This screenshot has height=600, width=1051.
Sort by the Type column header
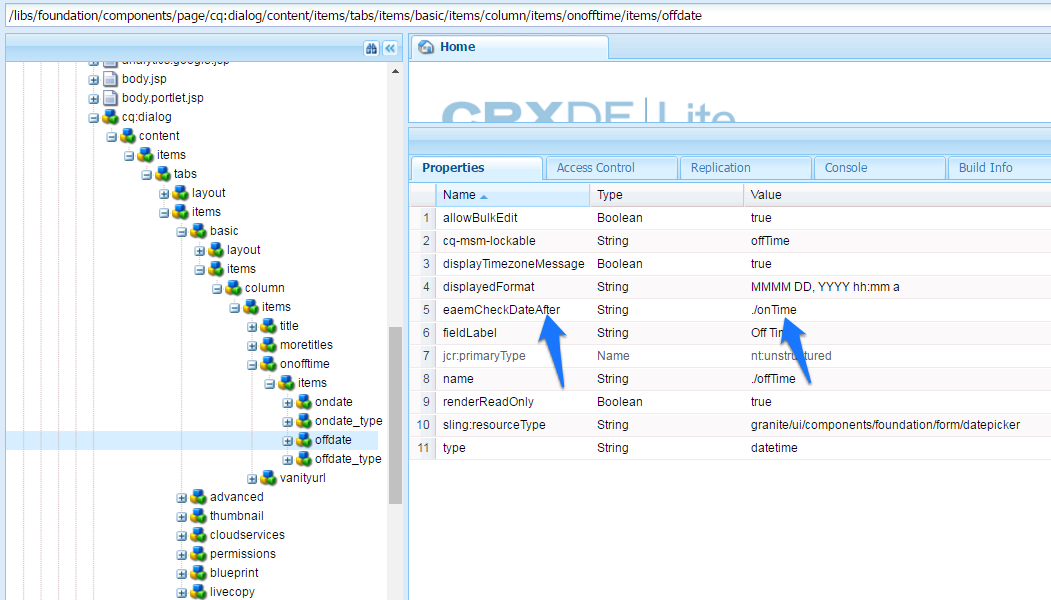point(666,195)
